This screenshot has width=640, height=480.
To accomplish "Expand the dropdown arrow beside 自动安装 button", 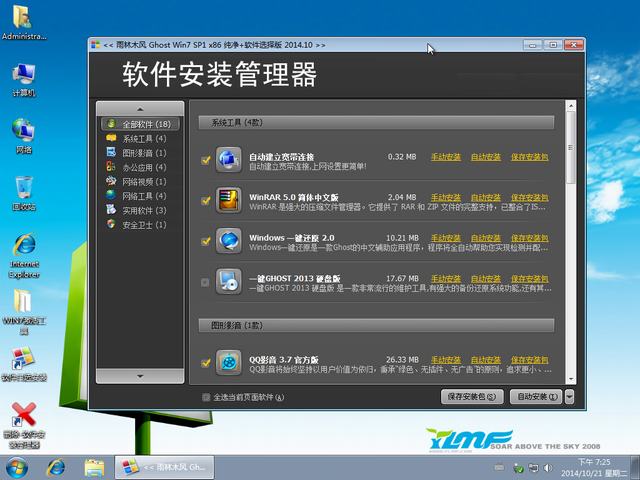I will point(568,397).
